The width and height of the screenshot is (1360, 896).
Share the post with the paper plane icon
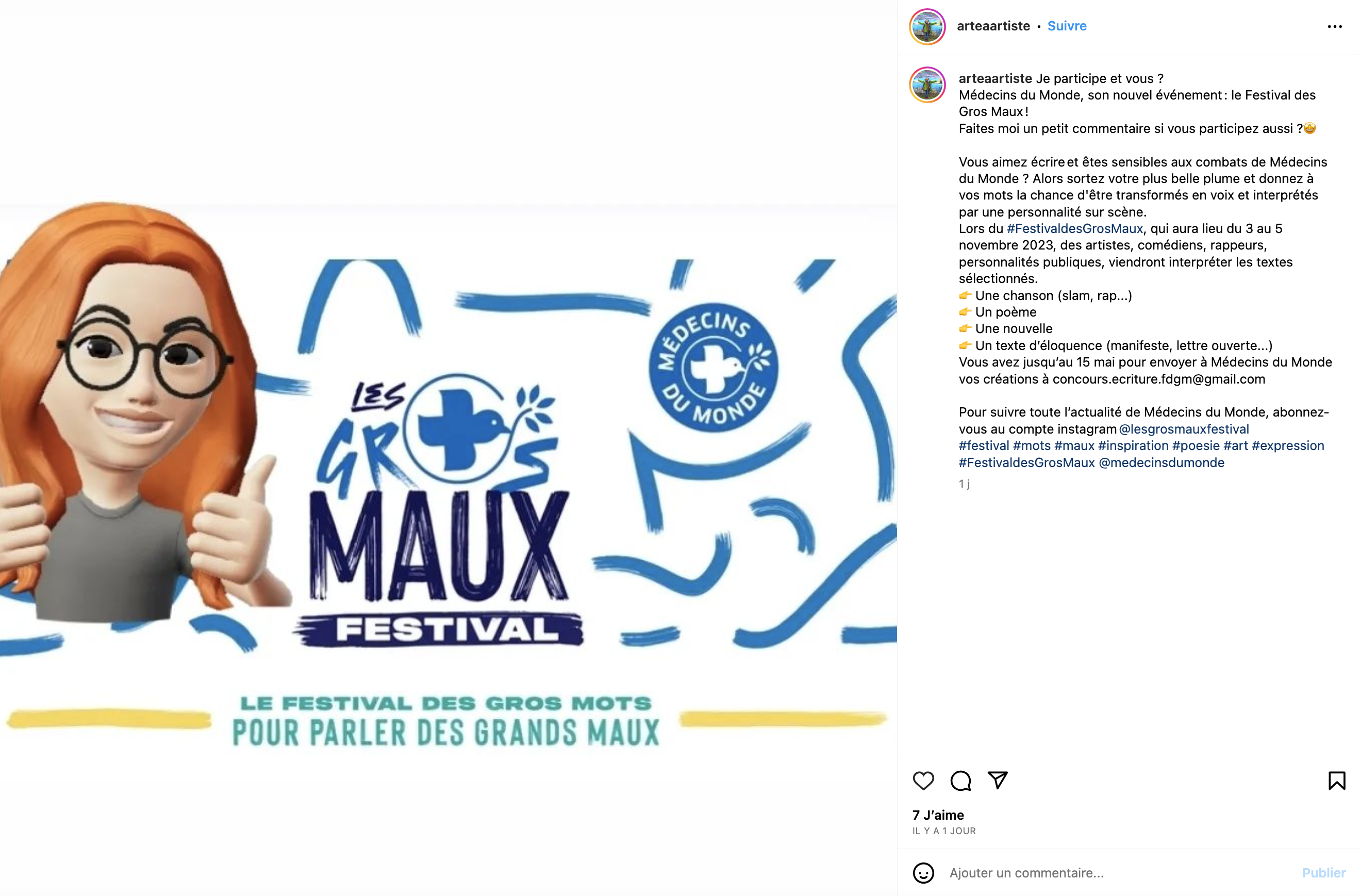pyautogui.click(x=998, y=781)
